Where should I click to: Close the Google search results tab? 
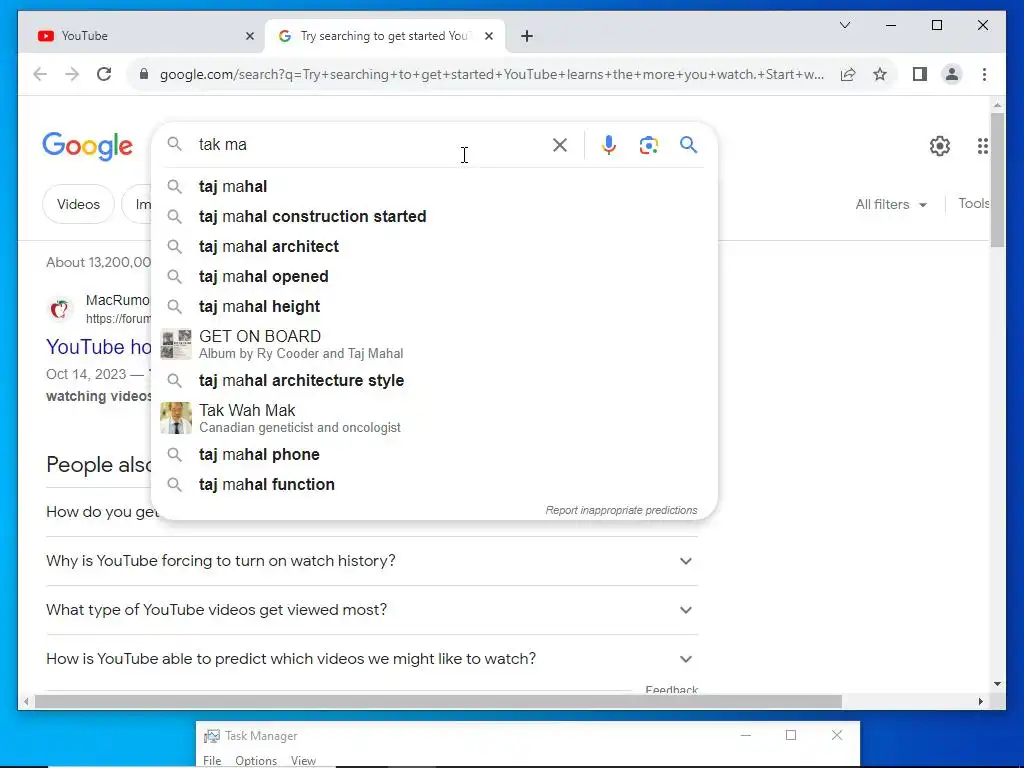click(x=488, y=36)
